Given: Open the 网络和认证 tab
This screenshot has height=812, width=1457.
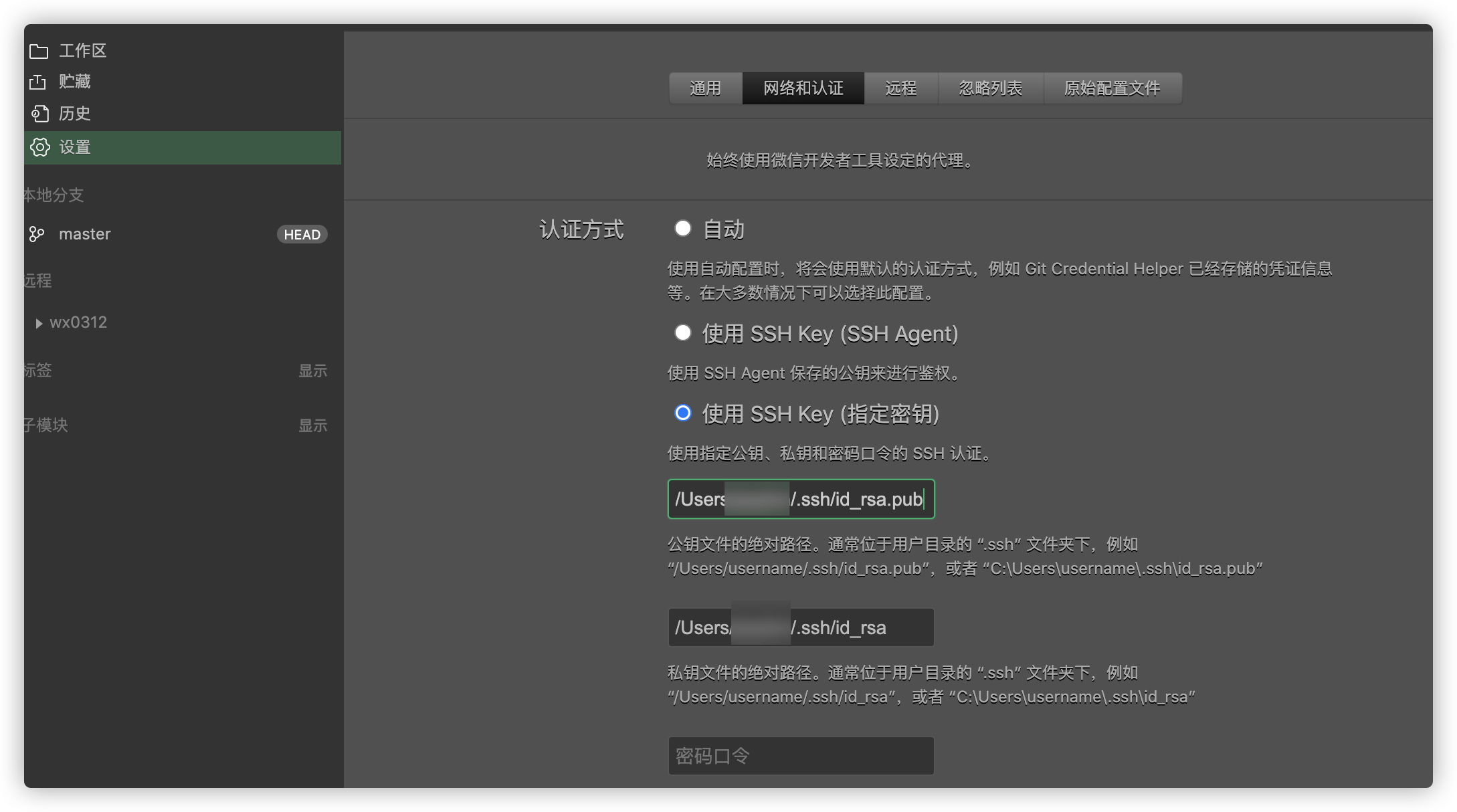Looking at the screenshot, I should point(803,88).
